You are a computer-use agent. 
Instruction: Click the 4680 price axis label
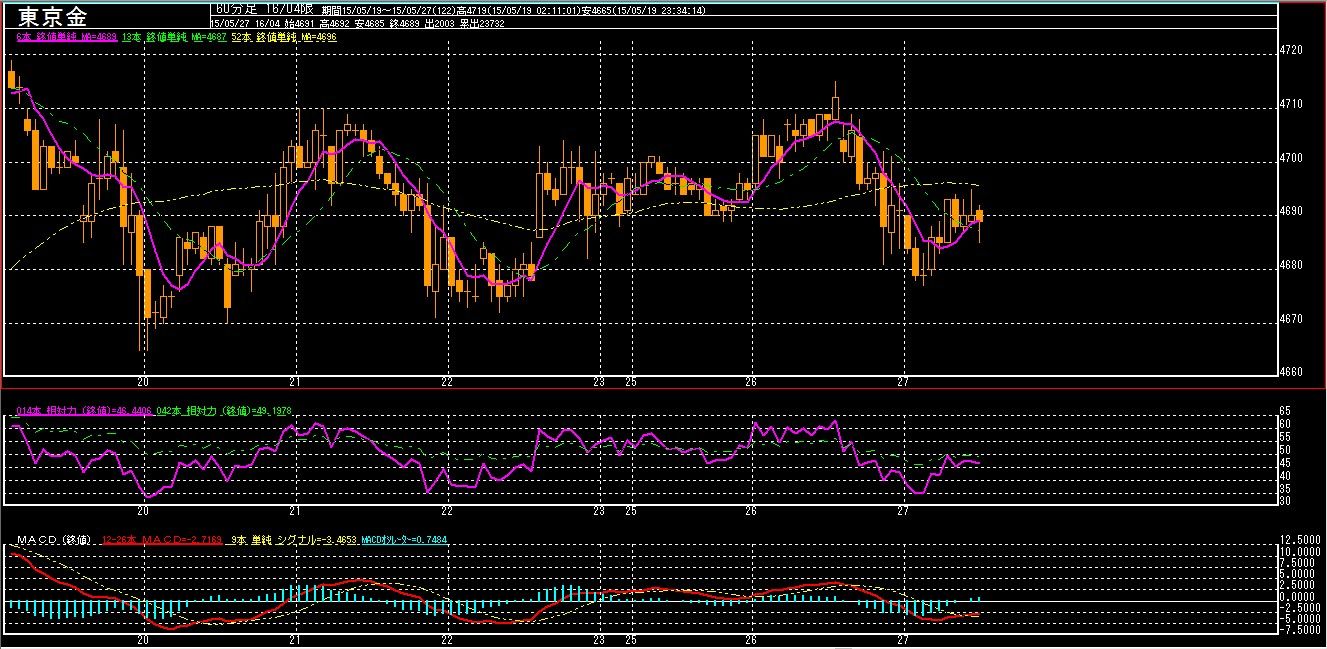coord(1292,266)
